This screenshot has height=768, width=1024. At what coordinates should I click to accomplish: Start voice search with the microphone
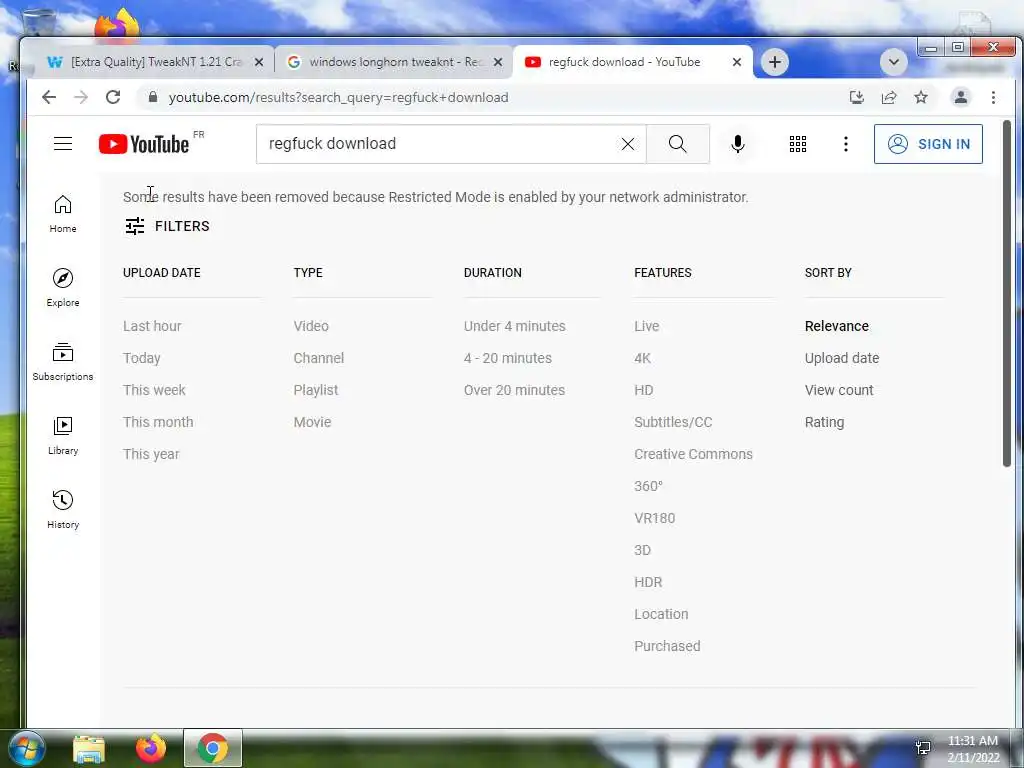coord(738,144)
